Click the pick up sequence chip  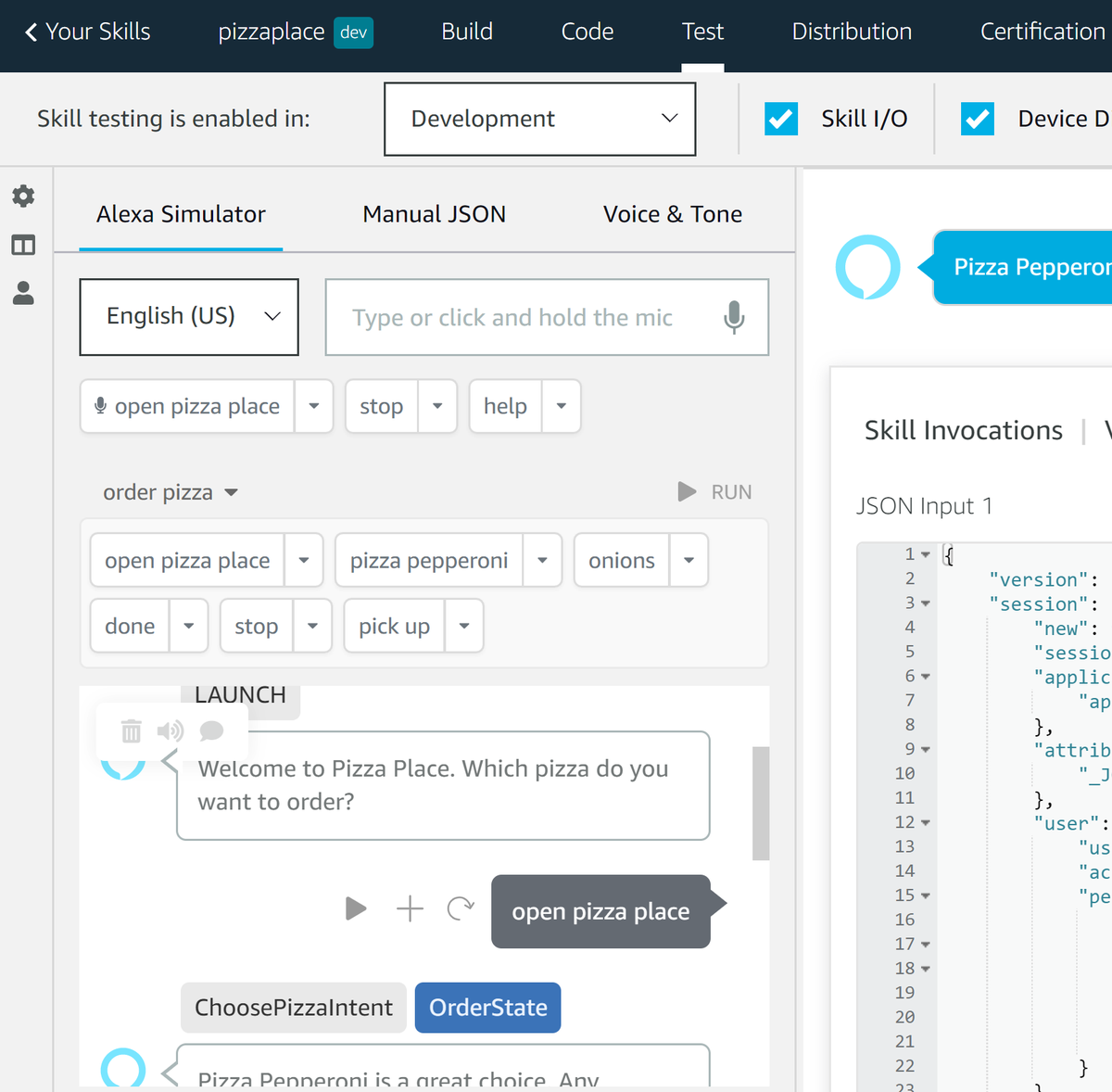[395, 626]
